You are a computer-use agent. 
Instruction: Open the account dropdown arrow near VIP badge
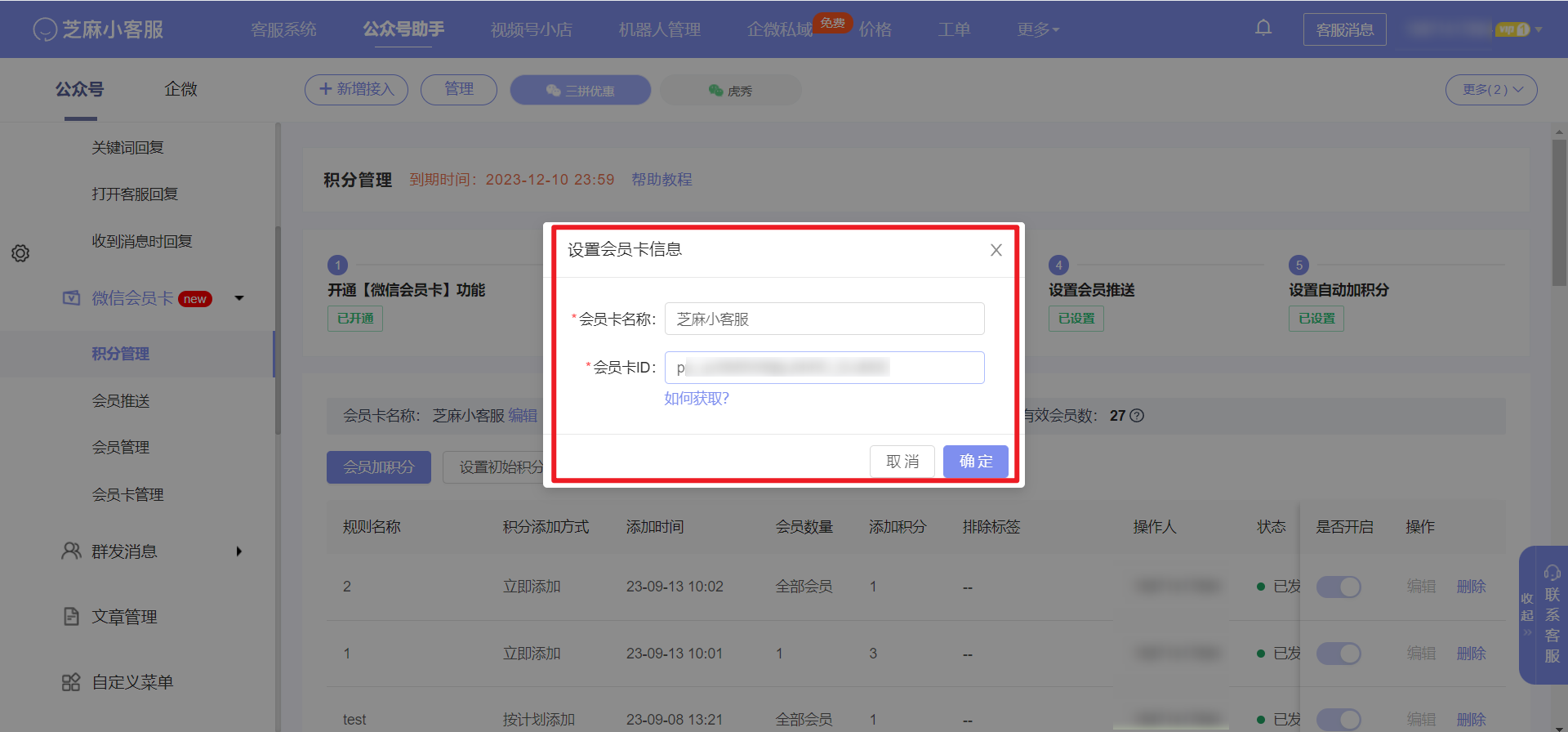point(1539,29)
